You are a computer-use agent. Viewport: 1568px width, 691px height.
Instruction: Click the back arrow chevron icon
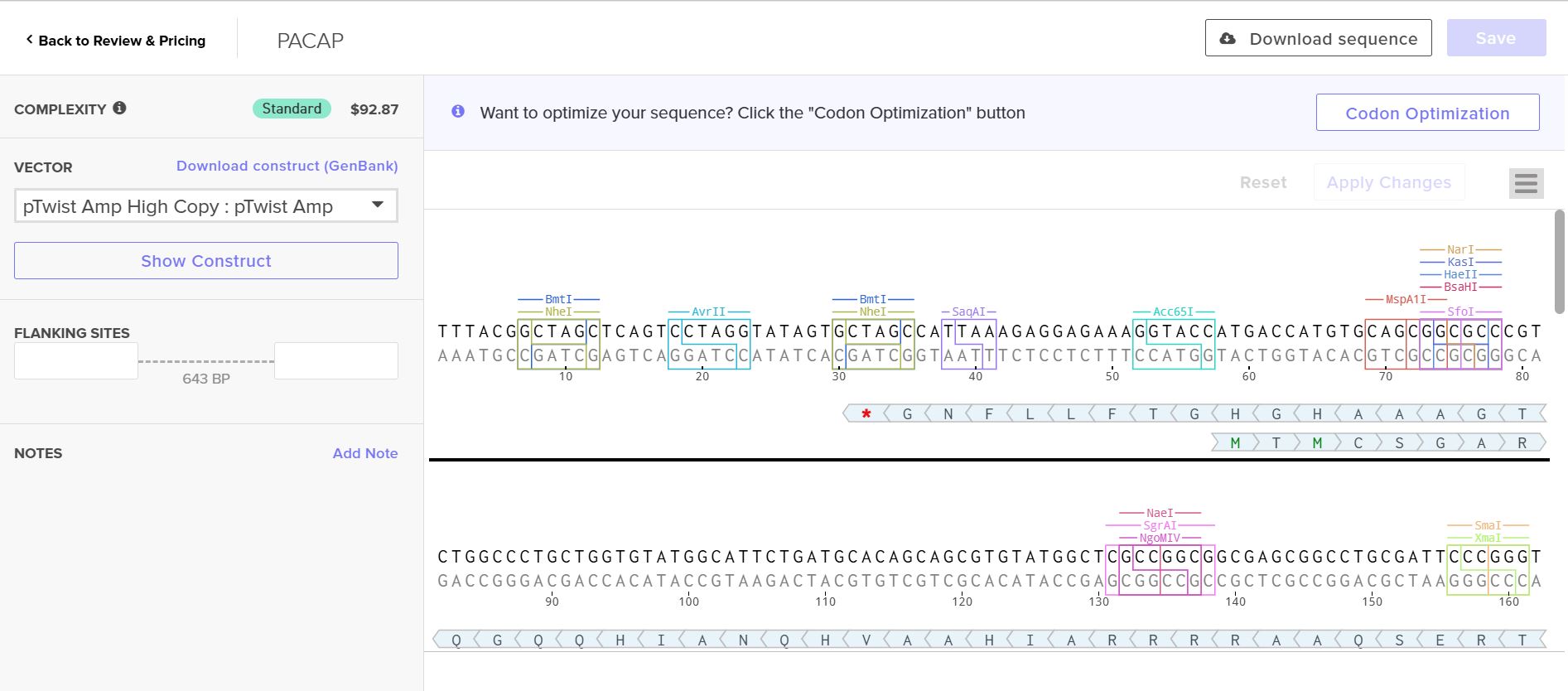tap(29, 40)
